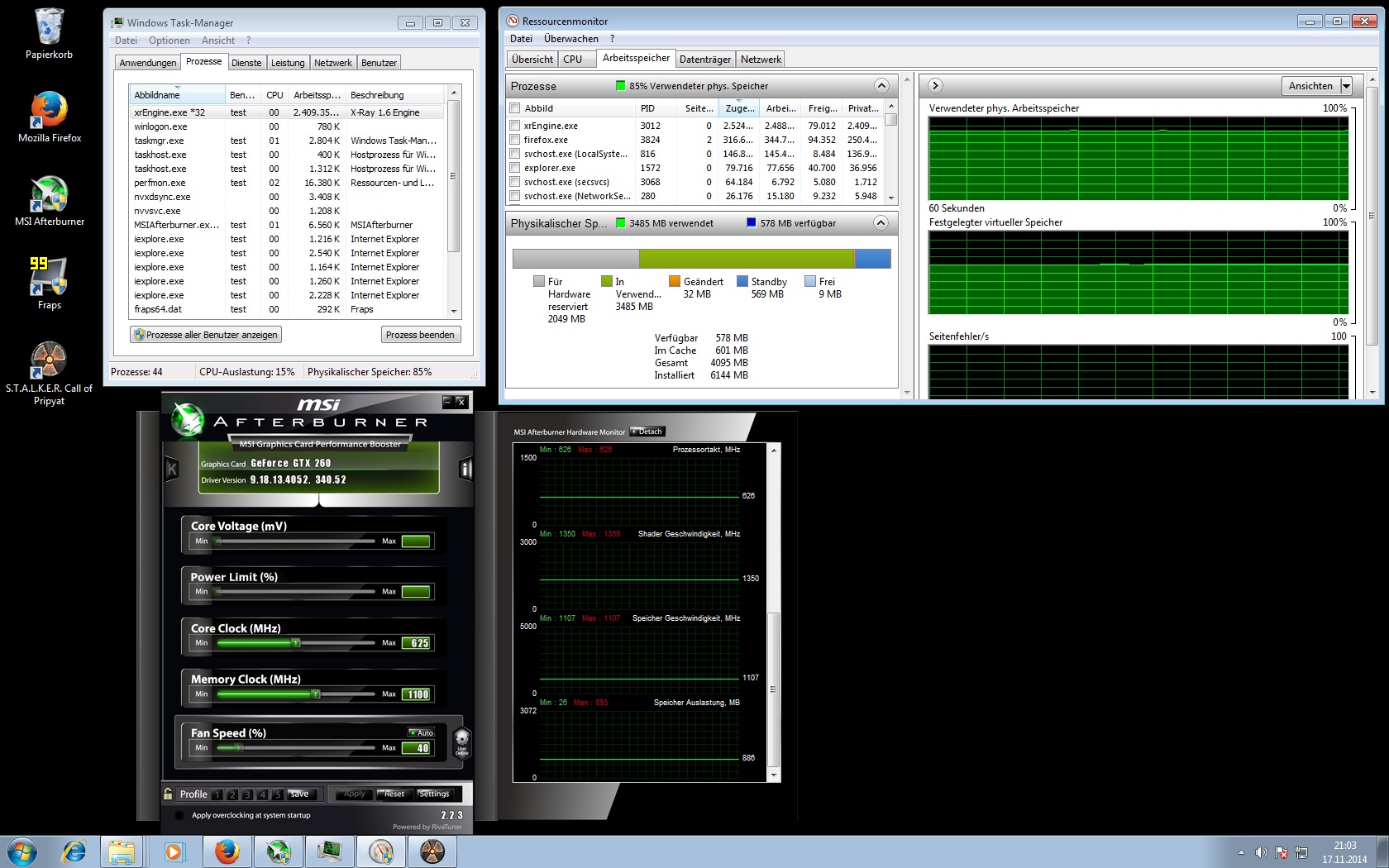Viewport: 1389px width, 868px height.
Task: Click the Afterburner info 'i' side button
Action: 465,470
